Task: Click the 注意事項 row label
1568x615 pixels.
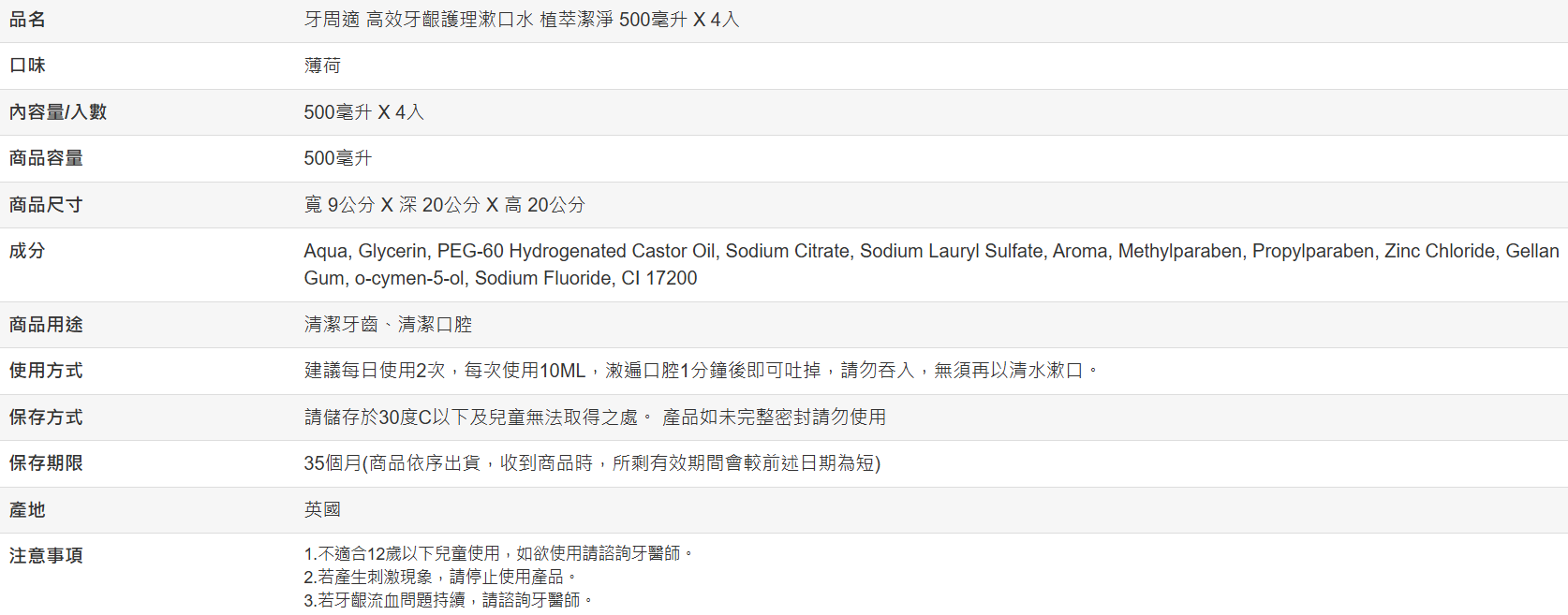Action: (x=46, y=556)
